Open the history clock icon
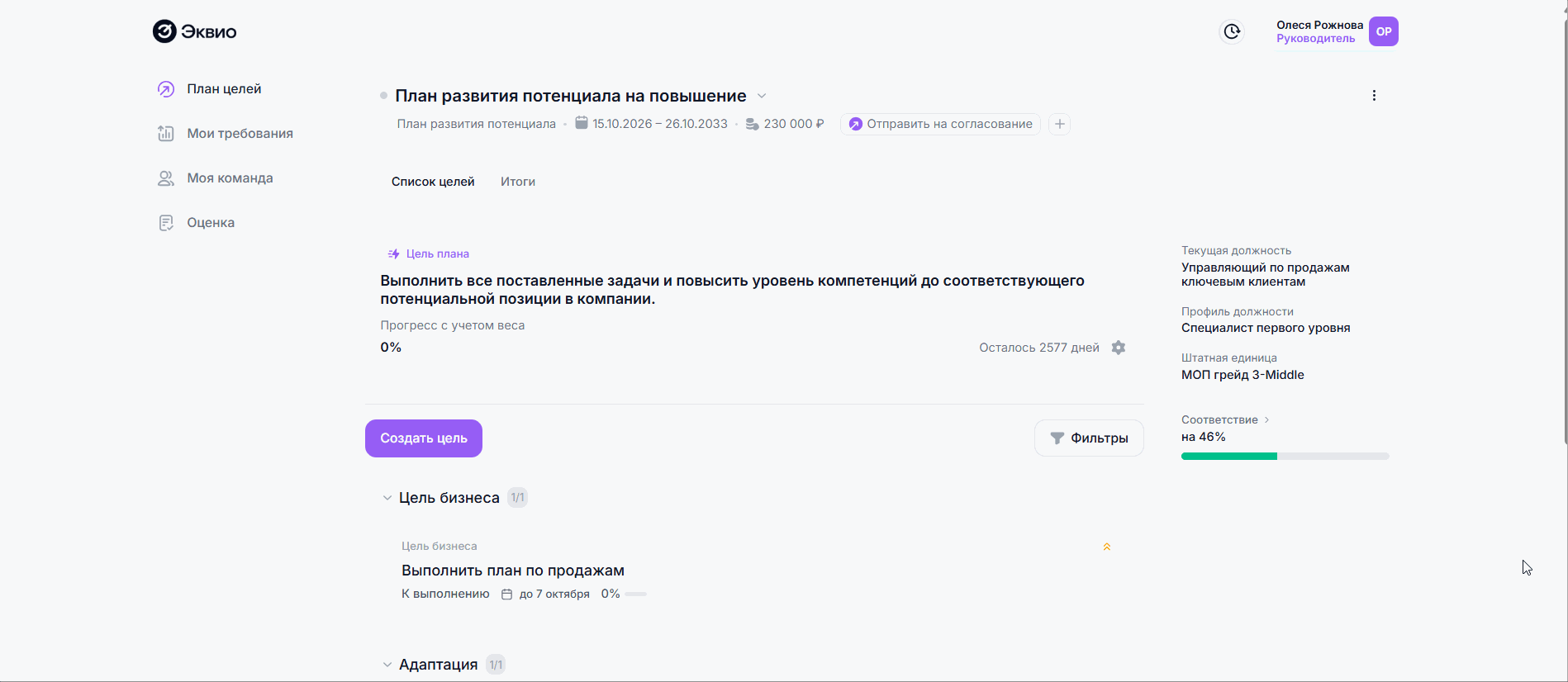 1232,31
